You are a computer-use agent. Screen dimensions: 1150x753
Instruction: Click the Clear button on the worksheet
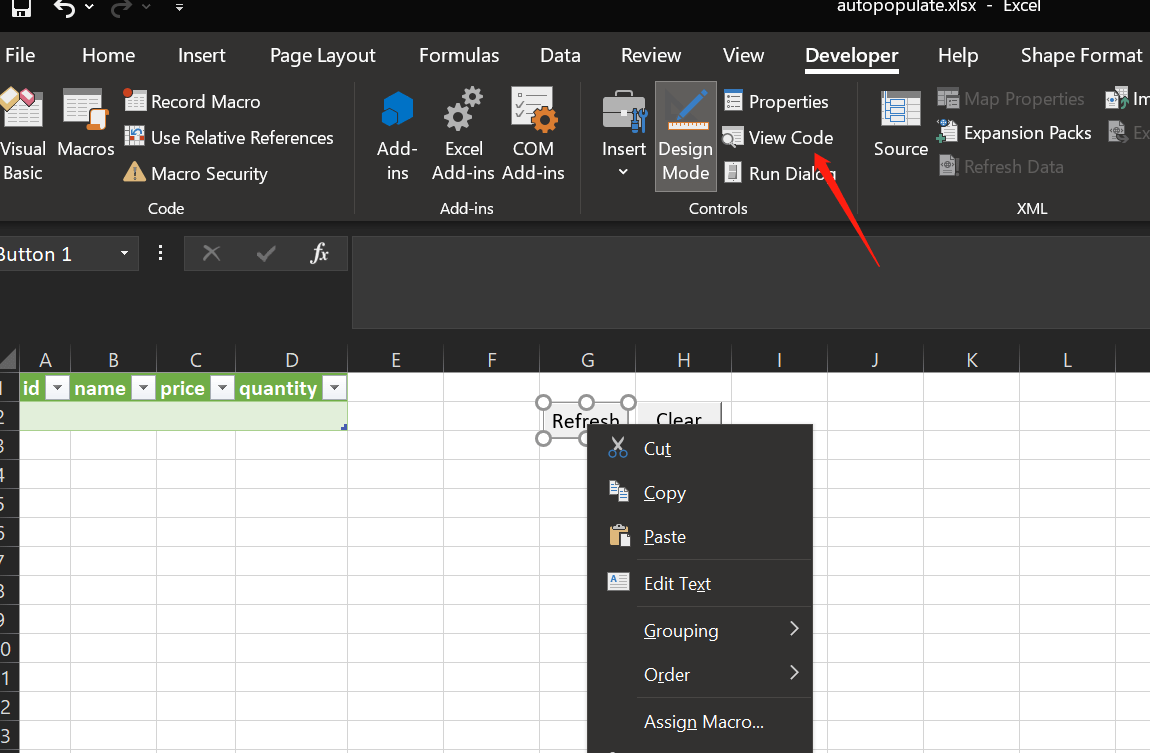click(x=678, y=420)
